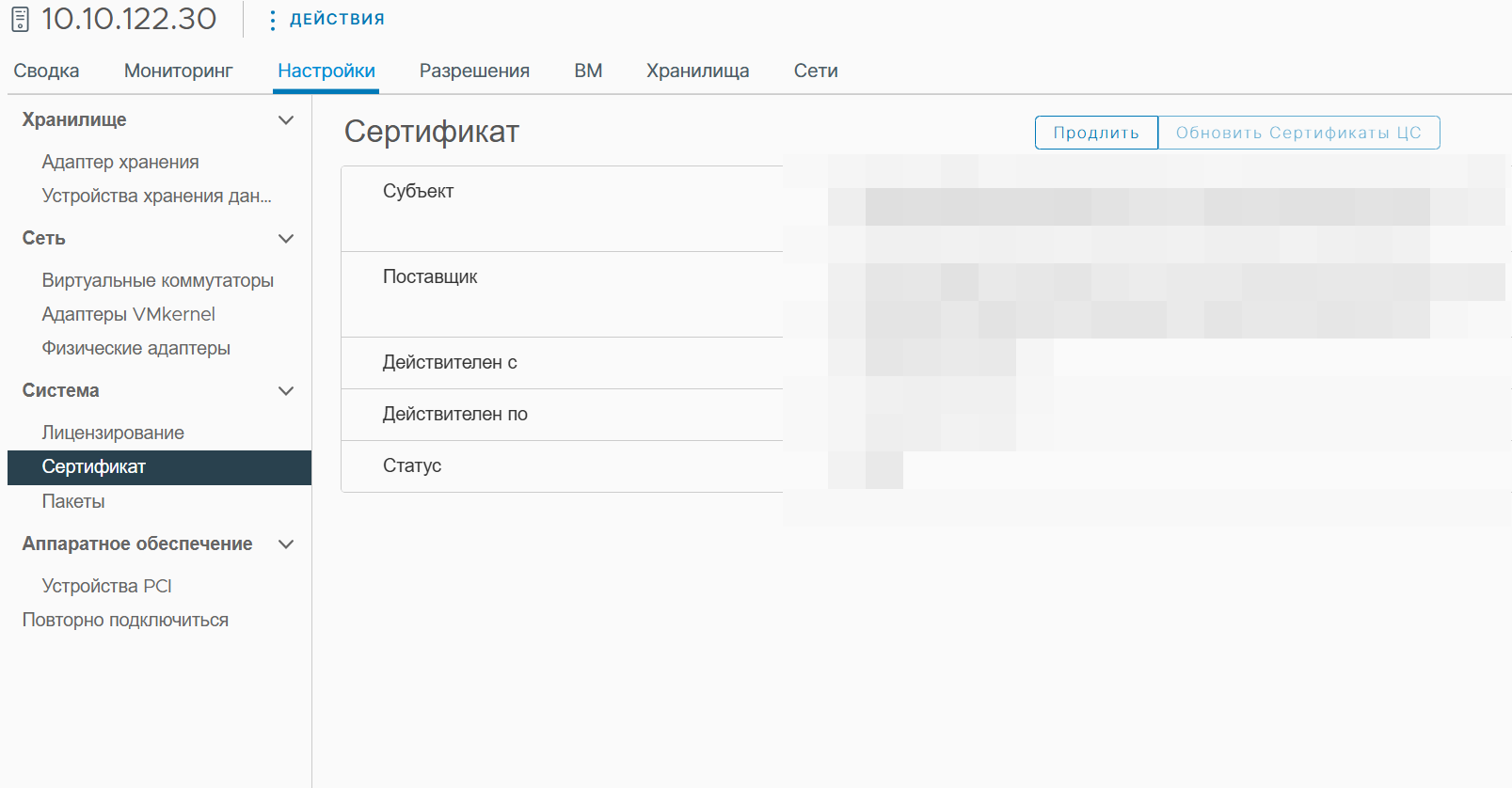Open the Разрешения tab
1512x788 pixels.
474,71
